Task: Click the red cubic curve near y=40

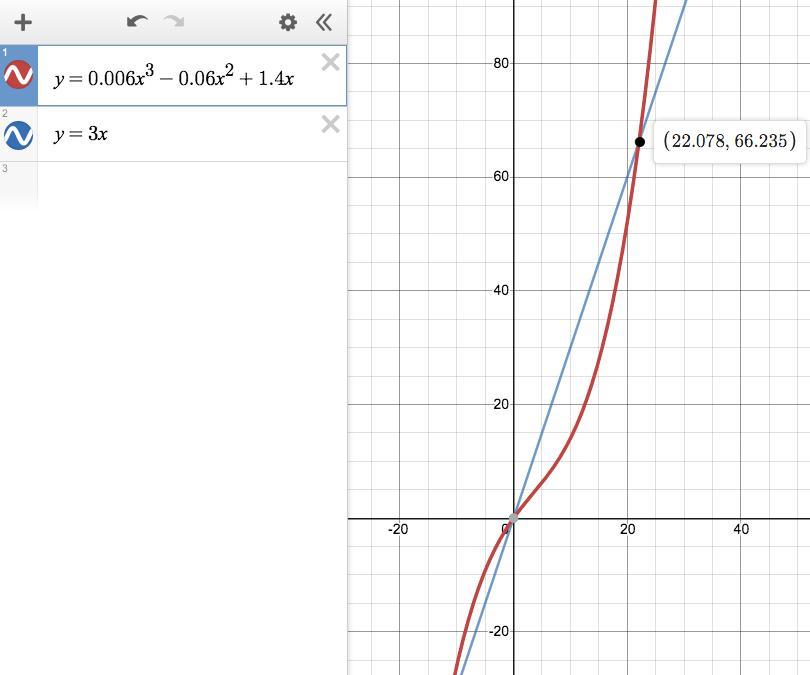Action: (614, 290)
